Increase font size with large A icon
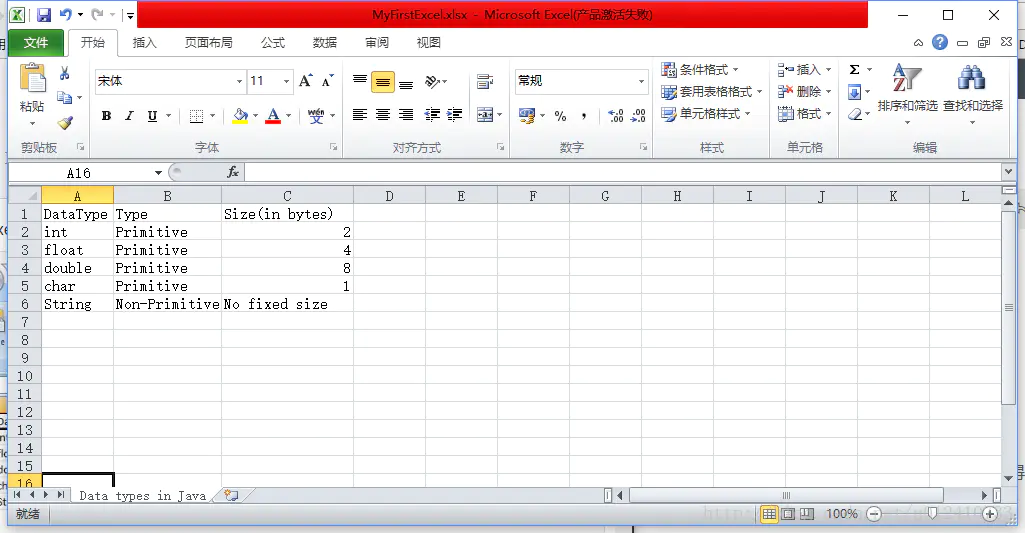 (305, 81)
